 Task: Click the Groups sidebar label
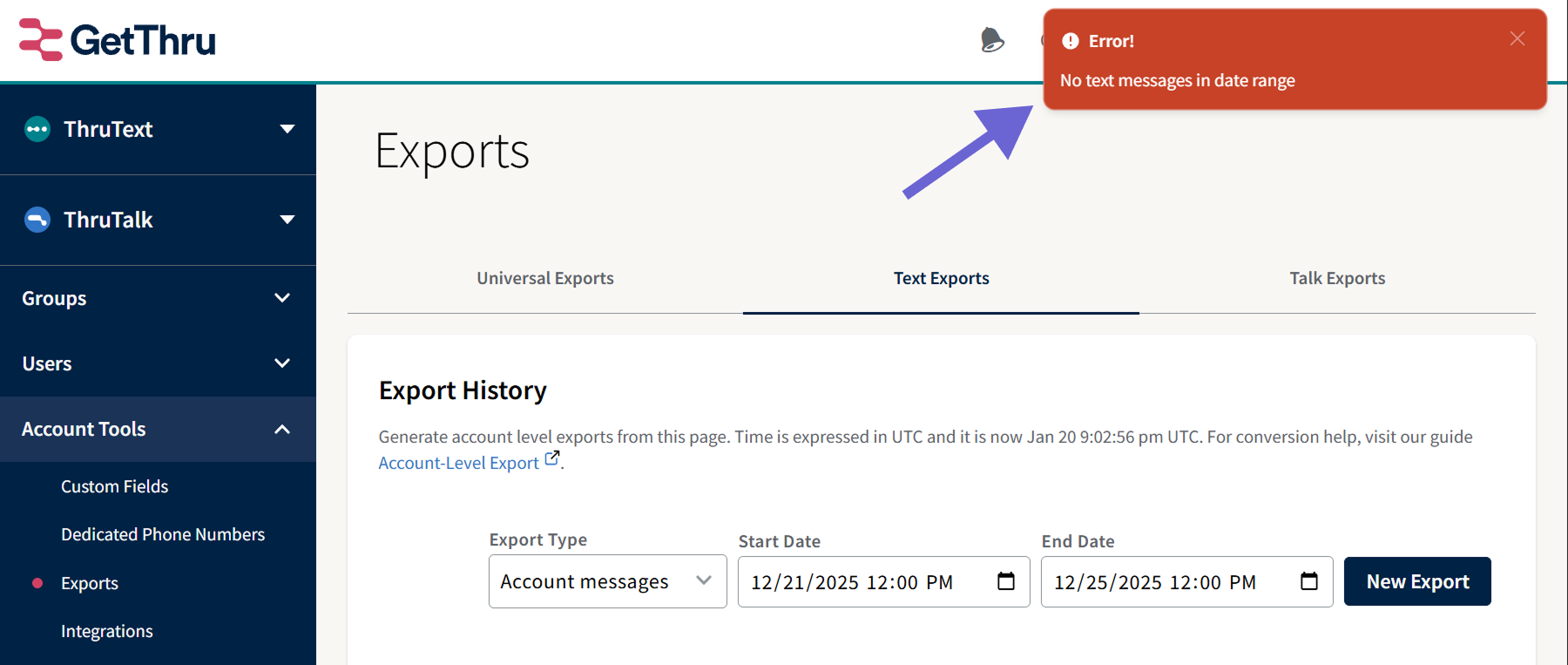(x=54, y=298)
